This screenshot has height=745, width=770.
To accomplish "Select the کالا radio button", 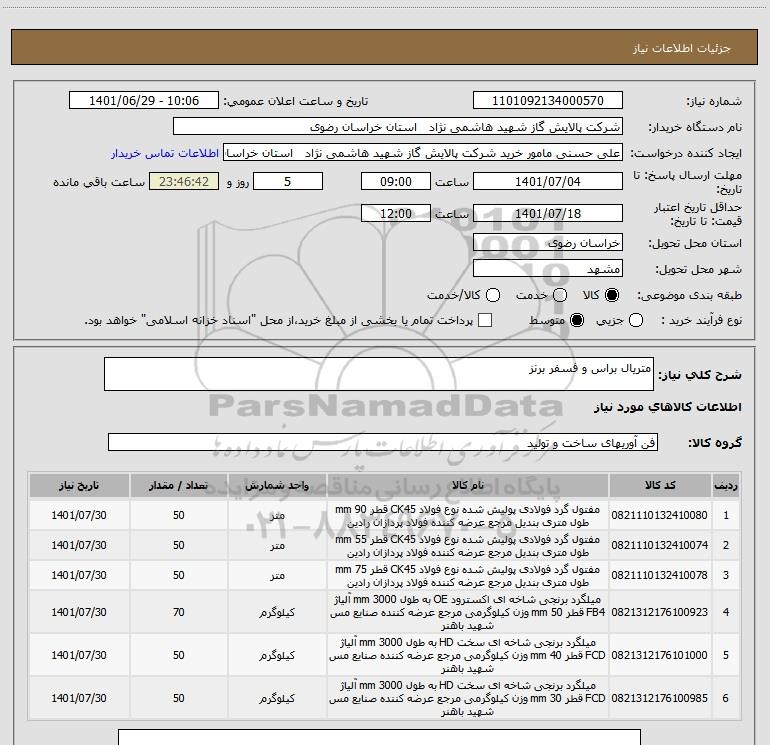I will 612,295.
